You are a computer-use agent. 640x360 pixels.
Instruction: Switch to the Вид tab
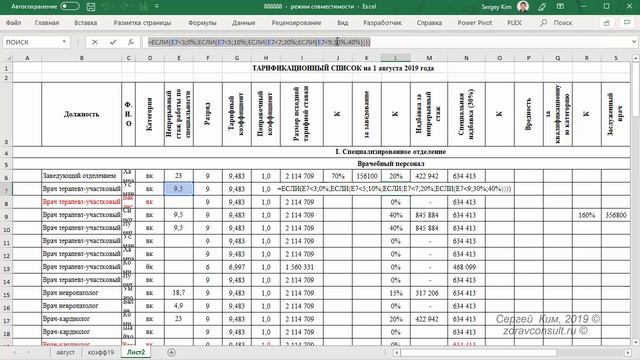[x=342, y=23]
